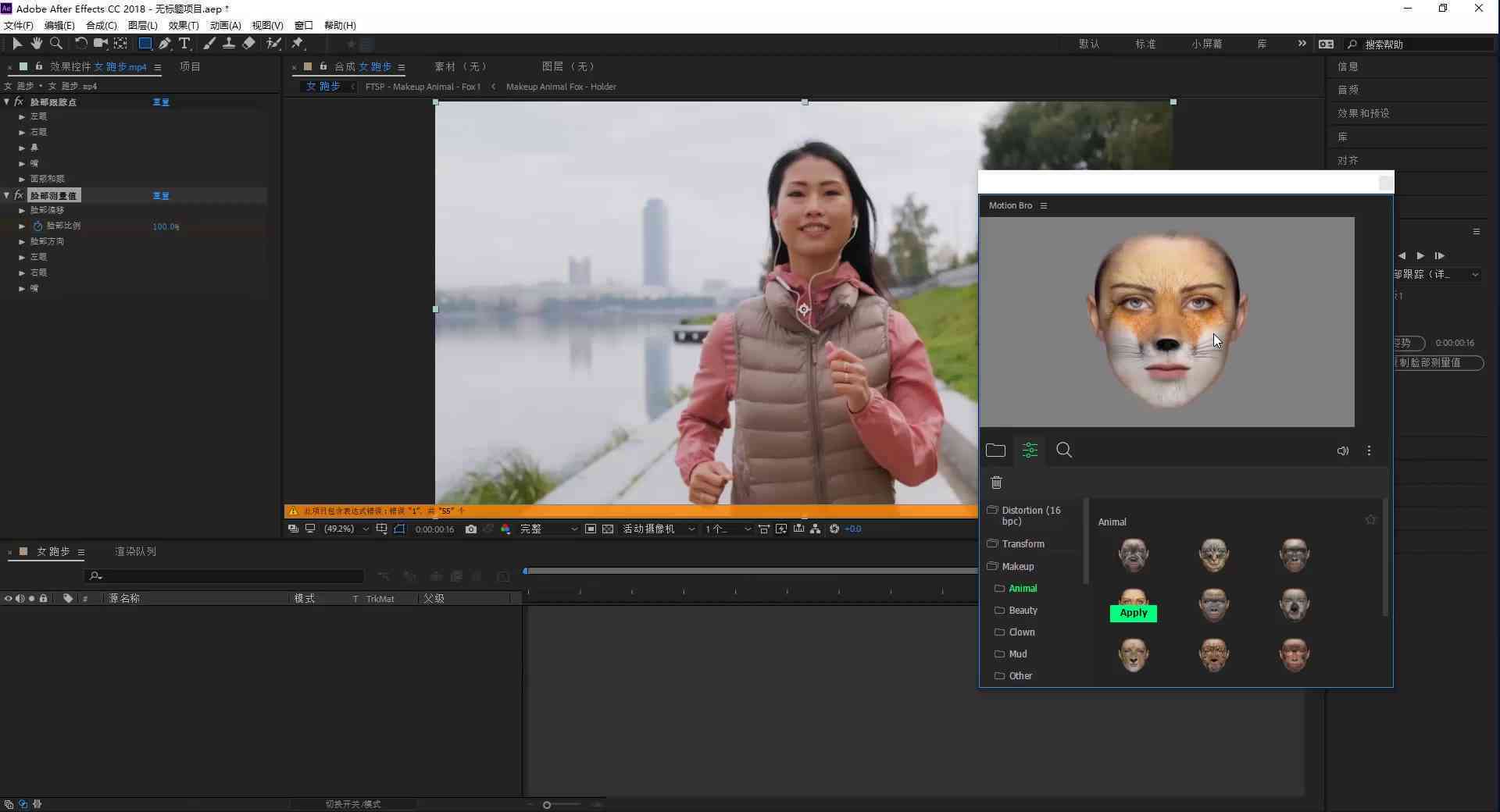Viewport: 1500px width, 812px height.
Task: Toggle Motion Bro sound speaker icon
Action: pos(1343,451)
